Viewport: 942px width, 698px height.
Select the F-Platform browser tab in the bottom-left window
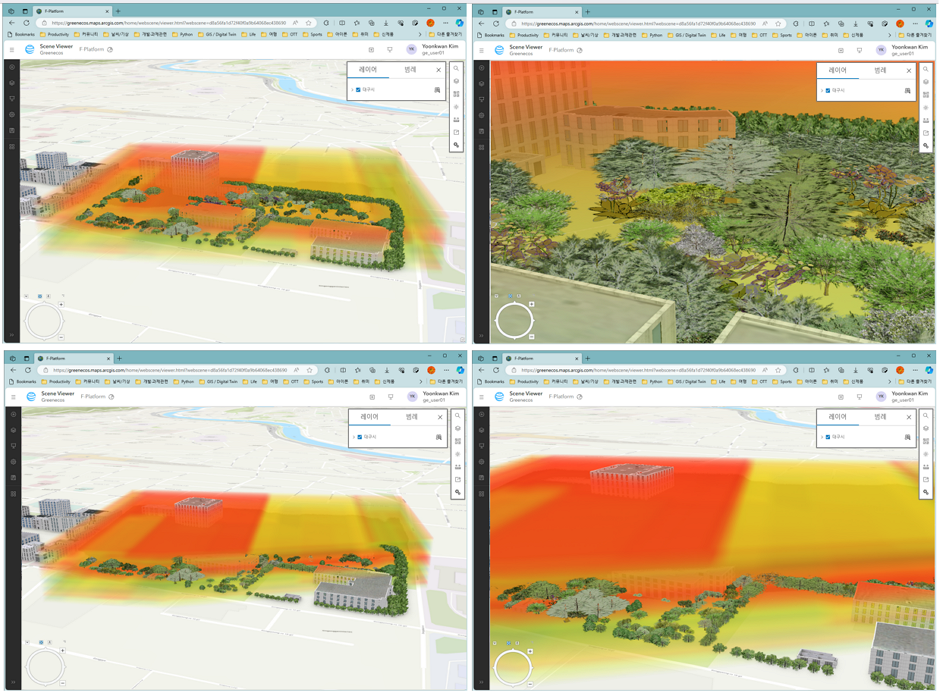[x=73, y=358]
